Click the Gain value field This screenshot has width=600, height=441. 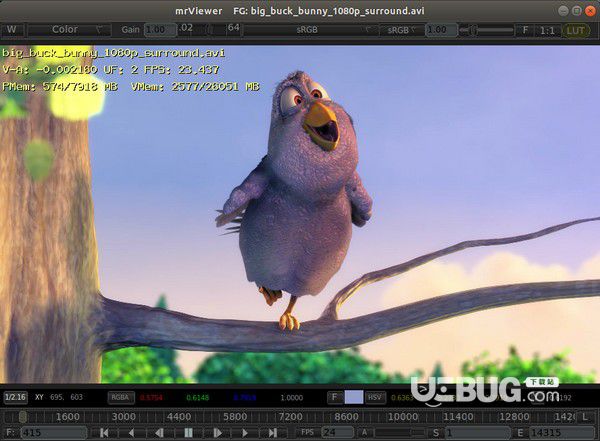(160, 30)
